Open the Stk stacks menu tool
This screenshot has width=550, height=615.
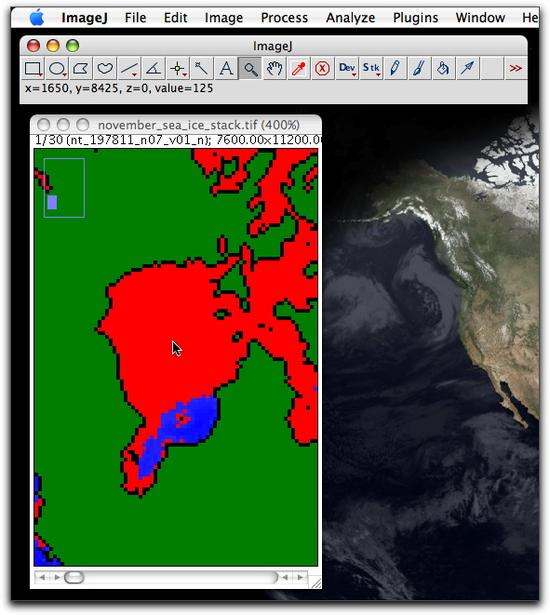pos(371,69)
